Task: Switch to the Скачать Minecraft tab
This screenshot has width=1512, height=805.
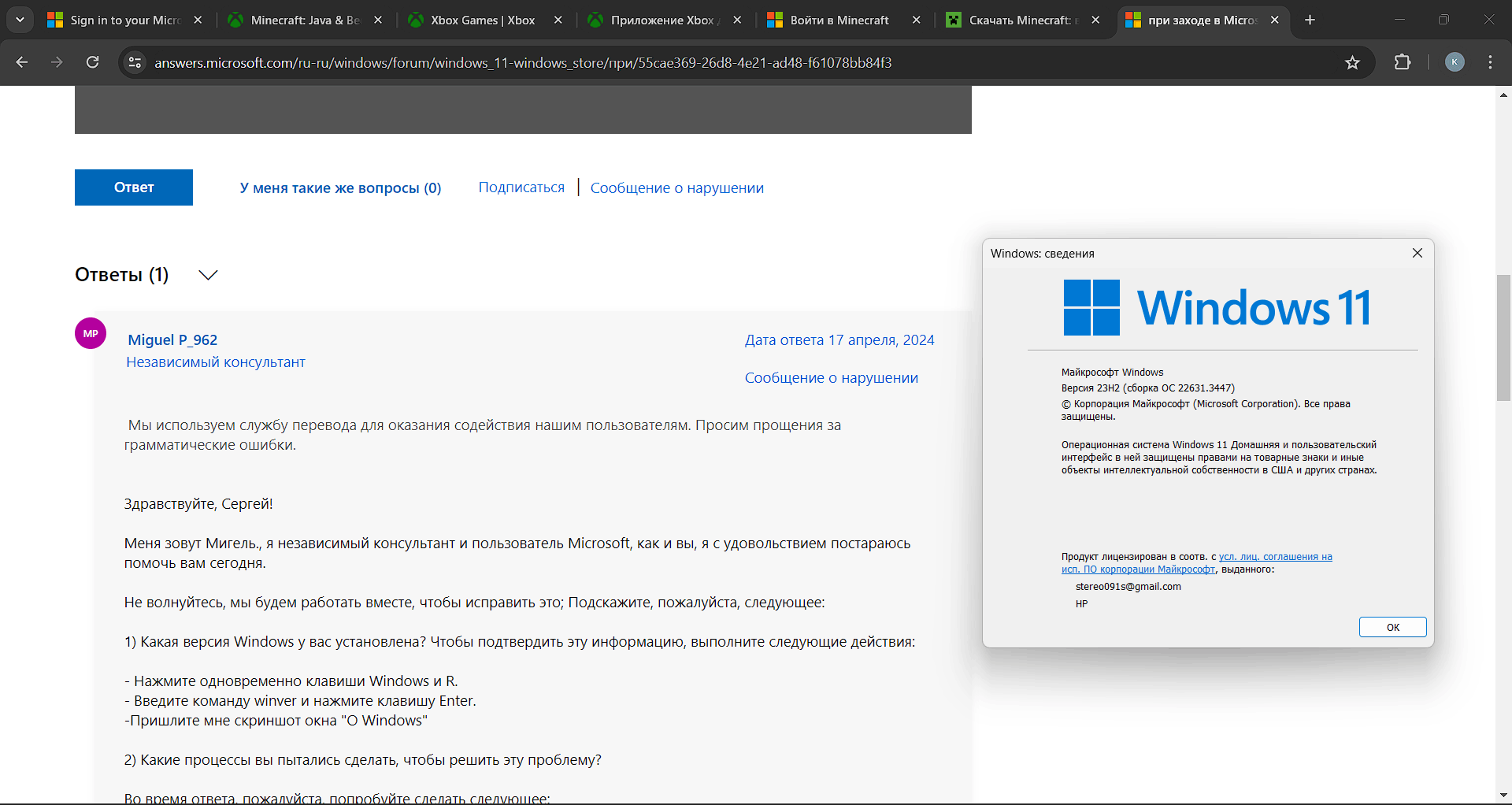Action: [1013, 20]
